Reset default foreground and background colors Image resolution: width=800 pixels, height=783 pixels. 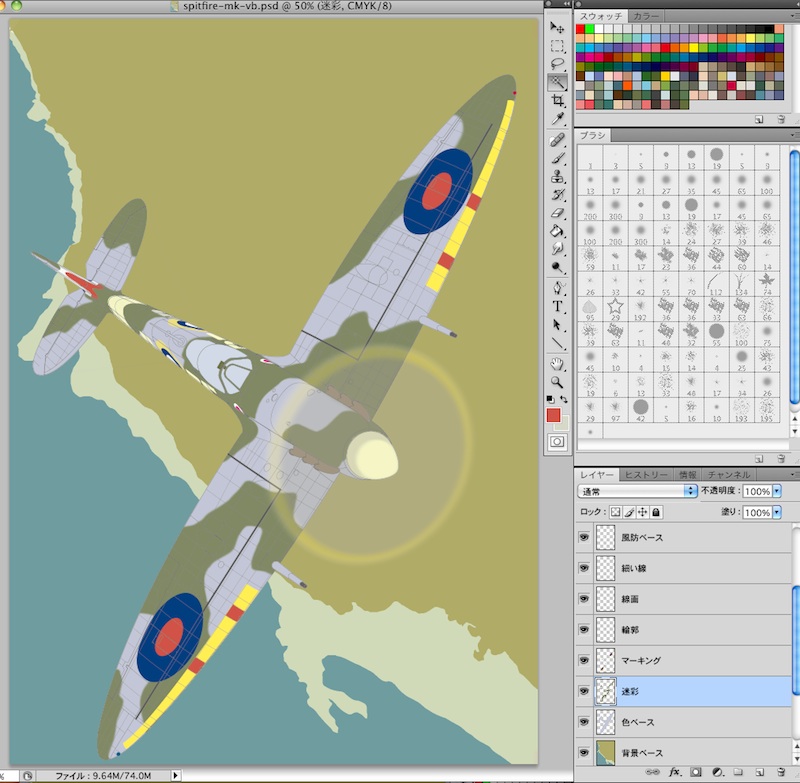click(x=551, y=399)
